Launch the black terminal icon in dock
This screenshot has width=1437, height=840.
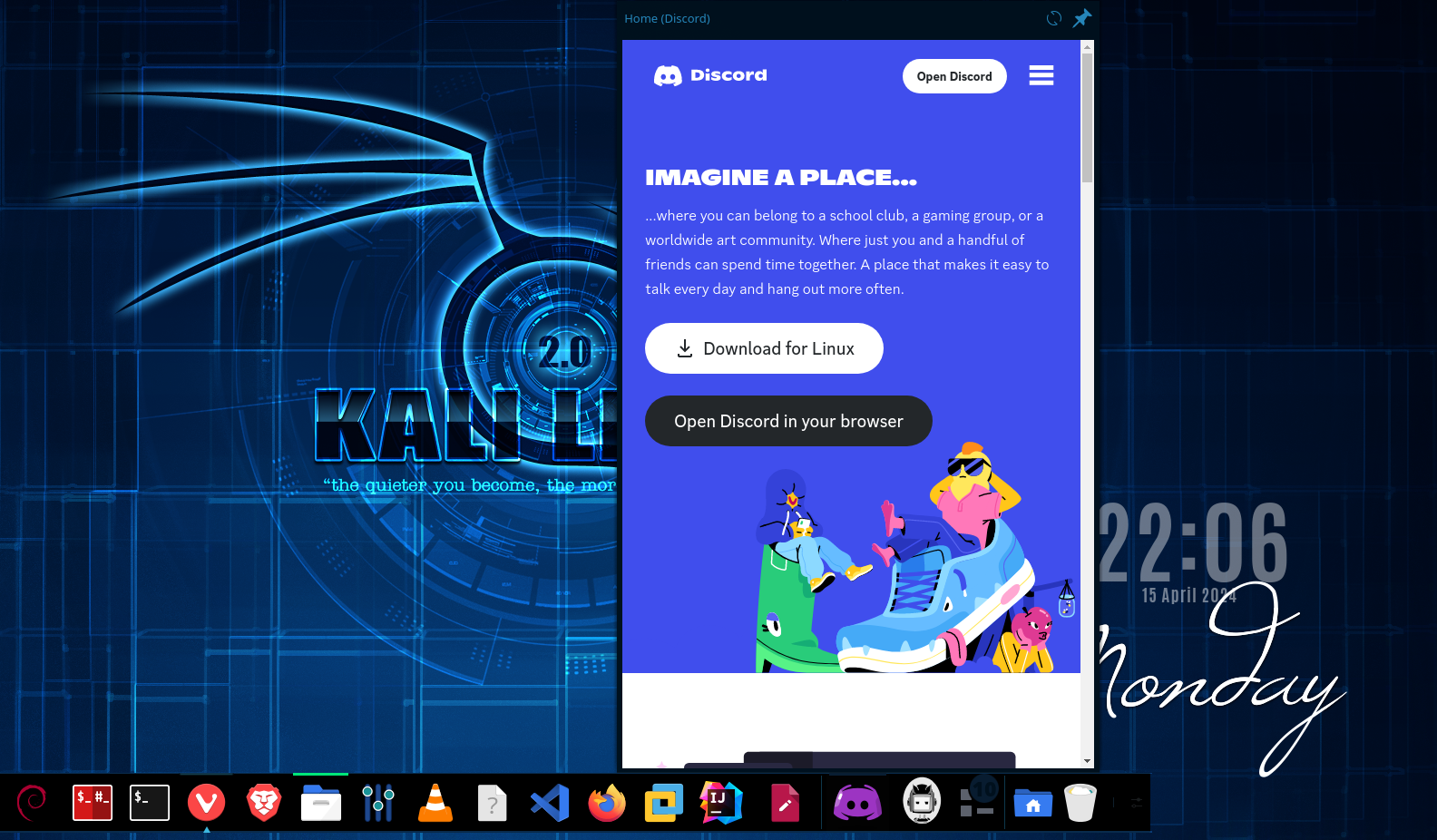point(150,803)
